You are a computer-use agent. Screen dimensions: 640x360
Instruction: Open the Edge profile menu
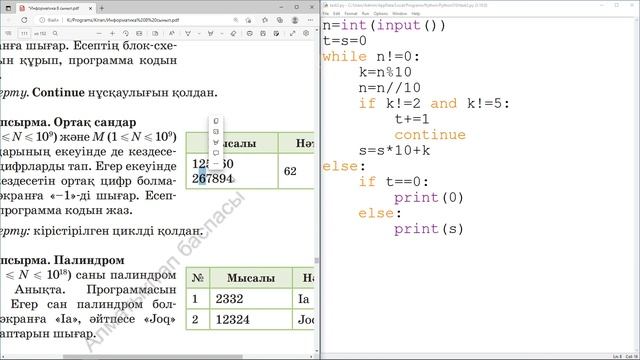coord(295,20)
